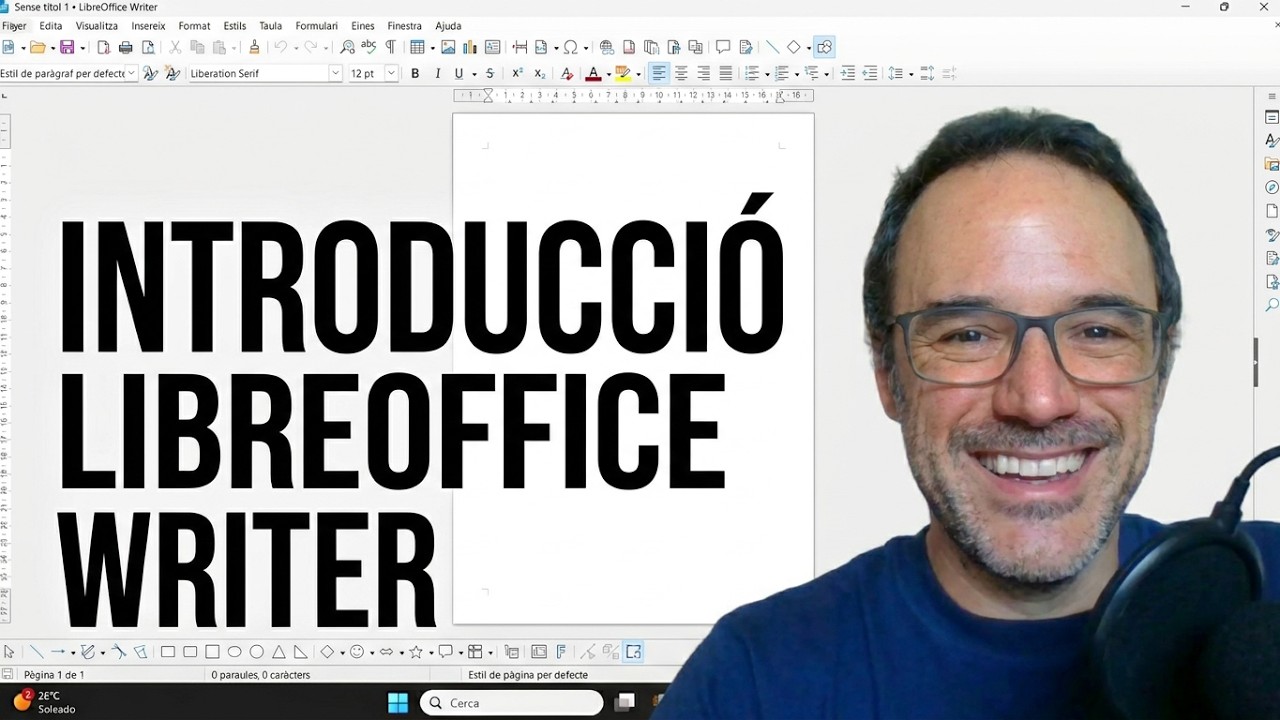Screen dimensions: 1280x720
Task: Click the Insert chart icon
Action: click(x=470, y=47)
